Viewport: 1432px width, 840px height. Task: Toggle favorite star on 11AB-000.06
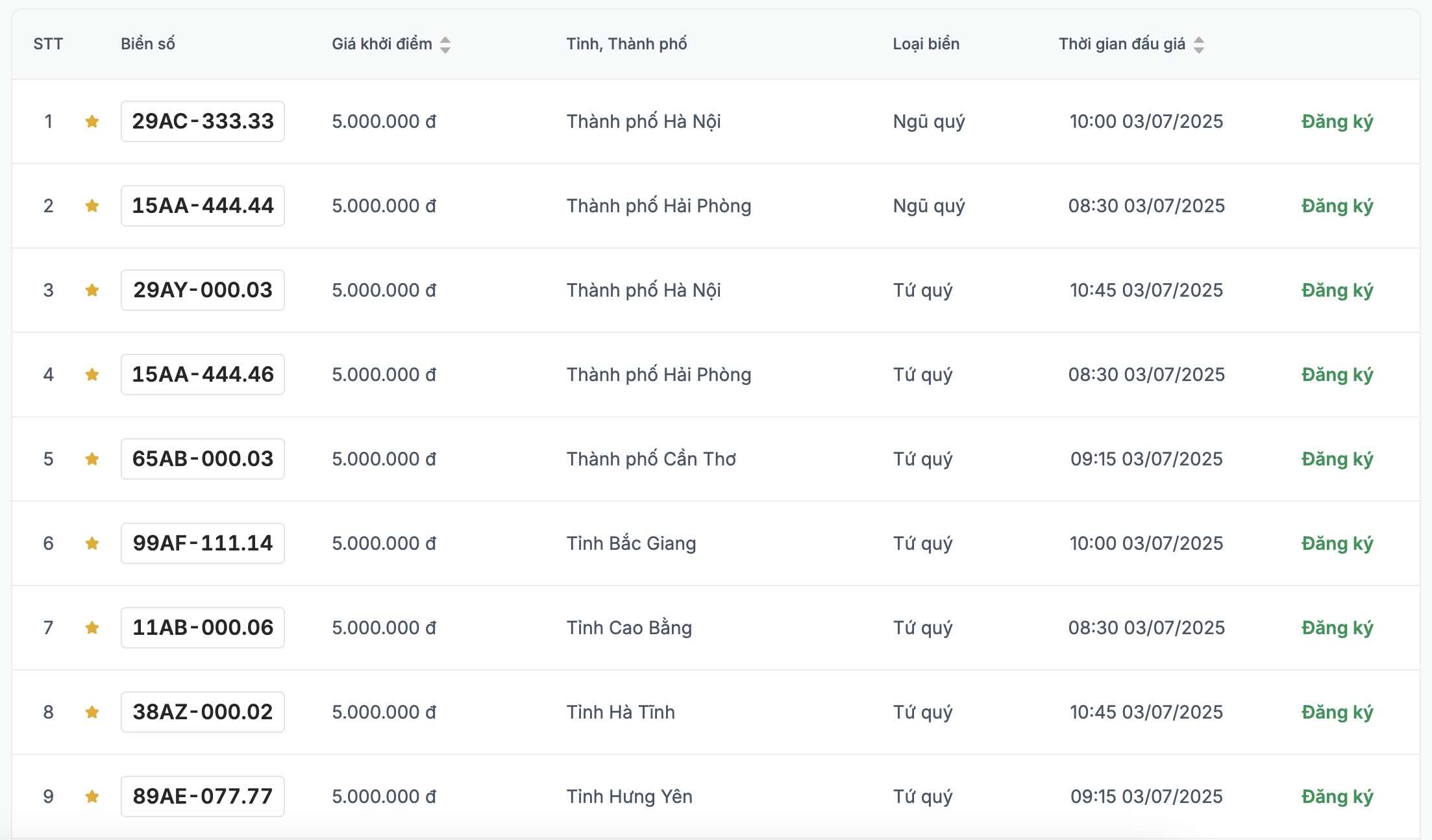92,628
